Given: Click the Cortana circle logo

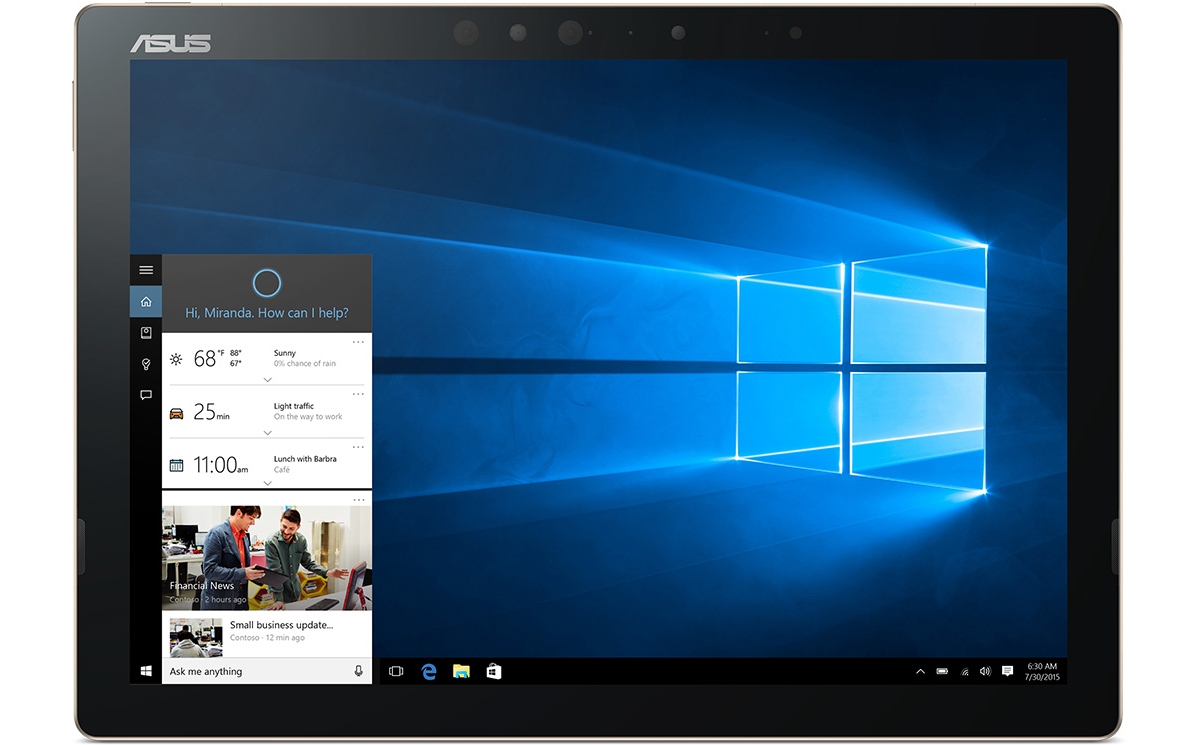Looking at the screenshot, I should 267,283.
